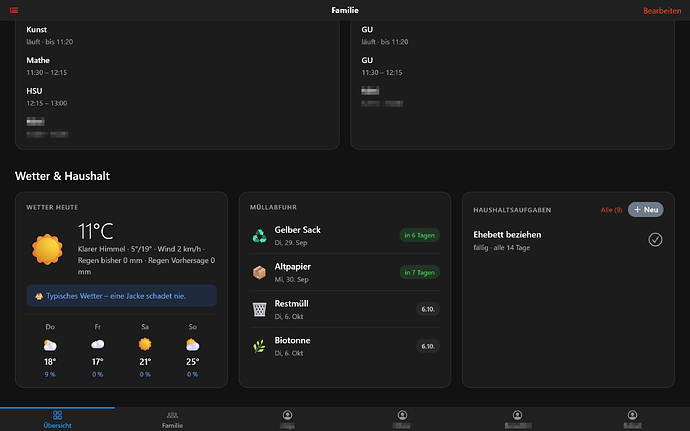Click the 9 % rain chance value
The width and height of the screenshot is (690, 431).
coord(50,374)
